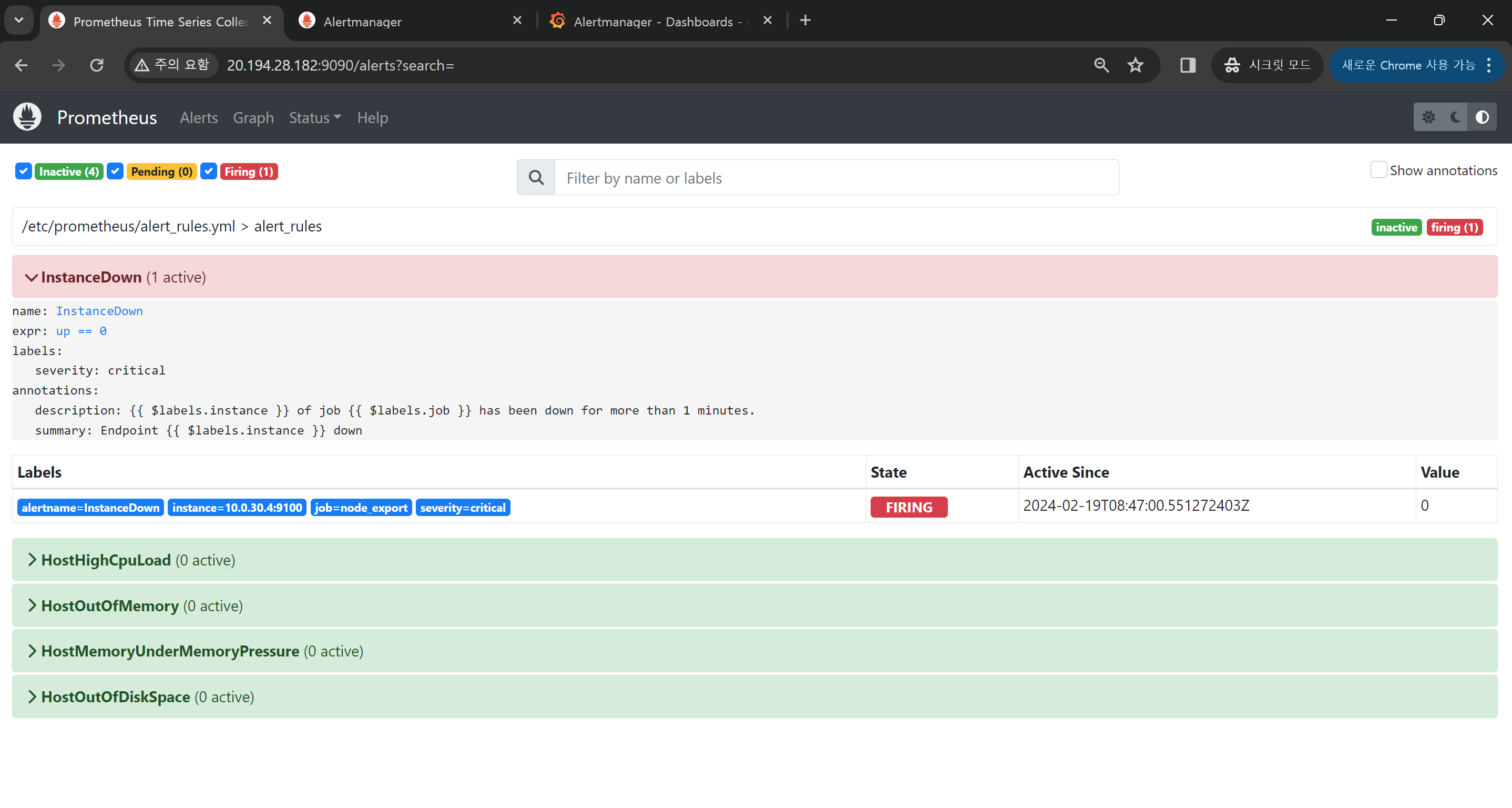This screenshot has height=808, width=1512.
Task: Open the Status dropdown menu
Action: click(314, 117)
